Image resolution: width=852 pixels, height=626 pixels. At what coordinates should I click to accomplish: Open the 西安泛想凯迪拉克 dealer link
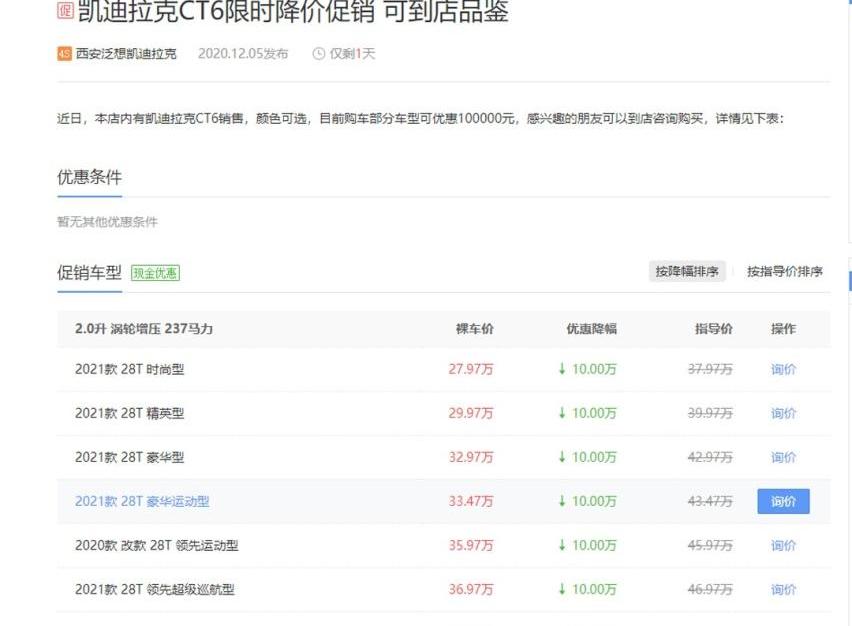[x=126, y=53]
